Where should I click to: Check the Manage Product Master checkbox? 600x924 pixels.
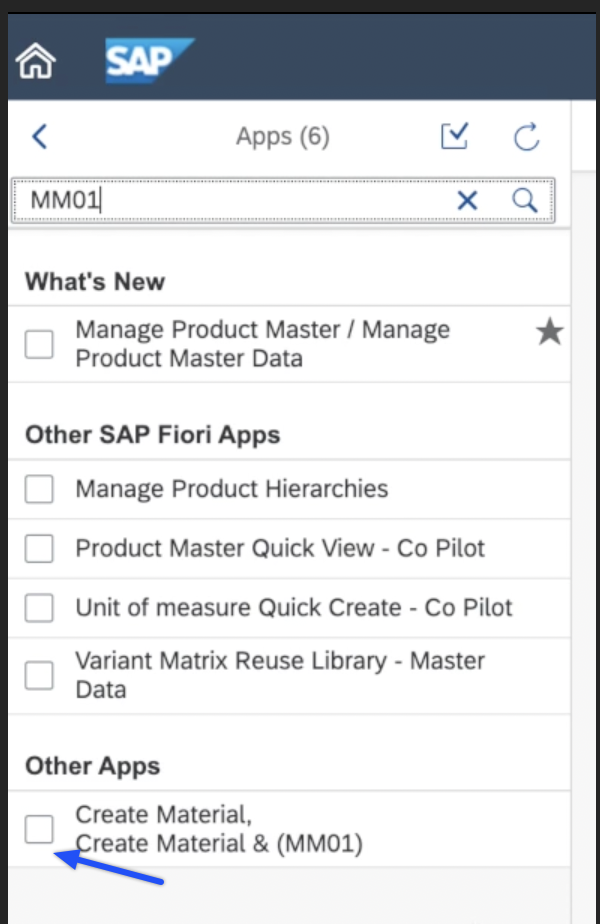[x=39, y=344]
